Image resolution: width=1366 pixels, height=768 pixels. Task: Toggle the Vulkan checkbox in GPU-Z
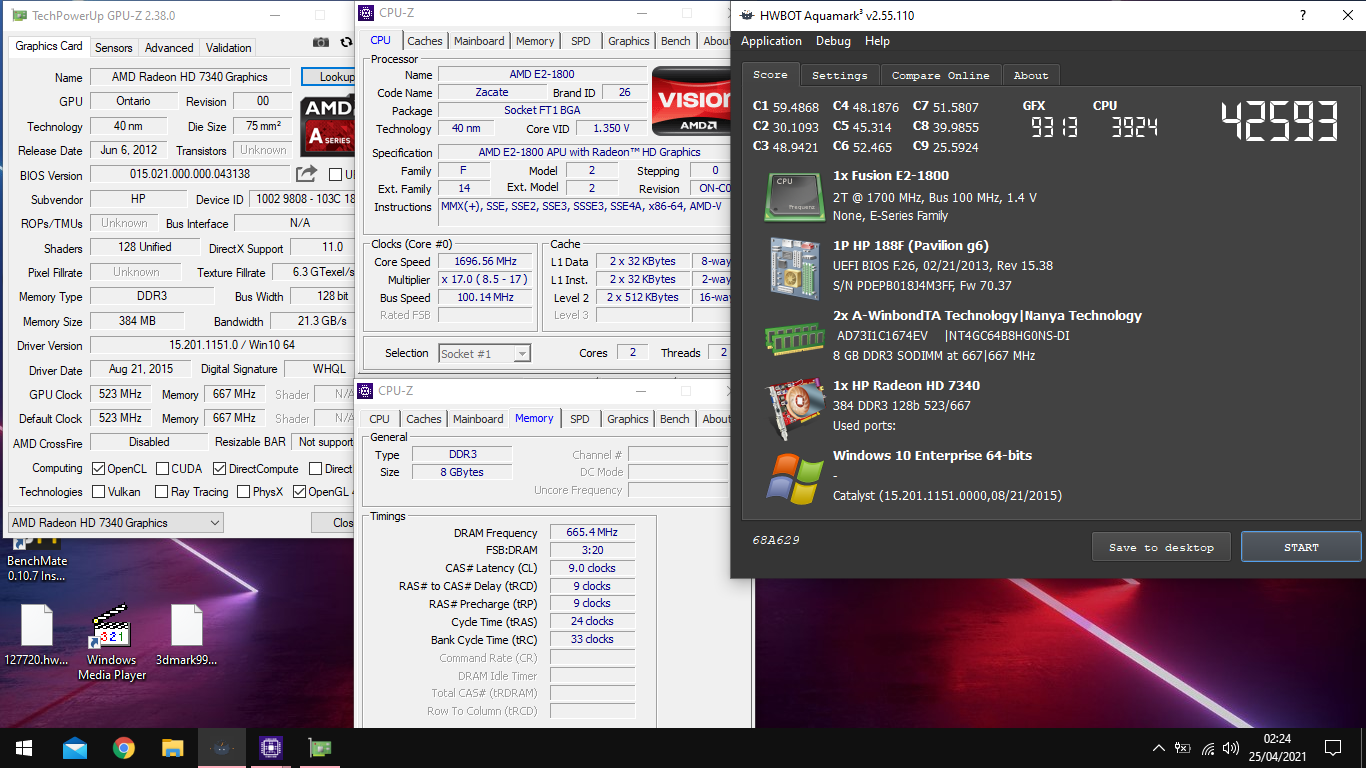pyautogui.click(x=98, y=492)
